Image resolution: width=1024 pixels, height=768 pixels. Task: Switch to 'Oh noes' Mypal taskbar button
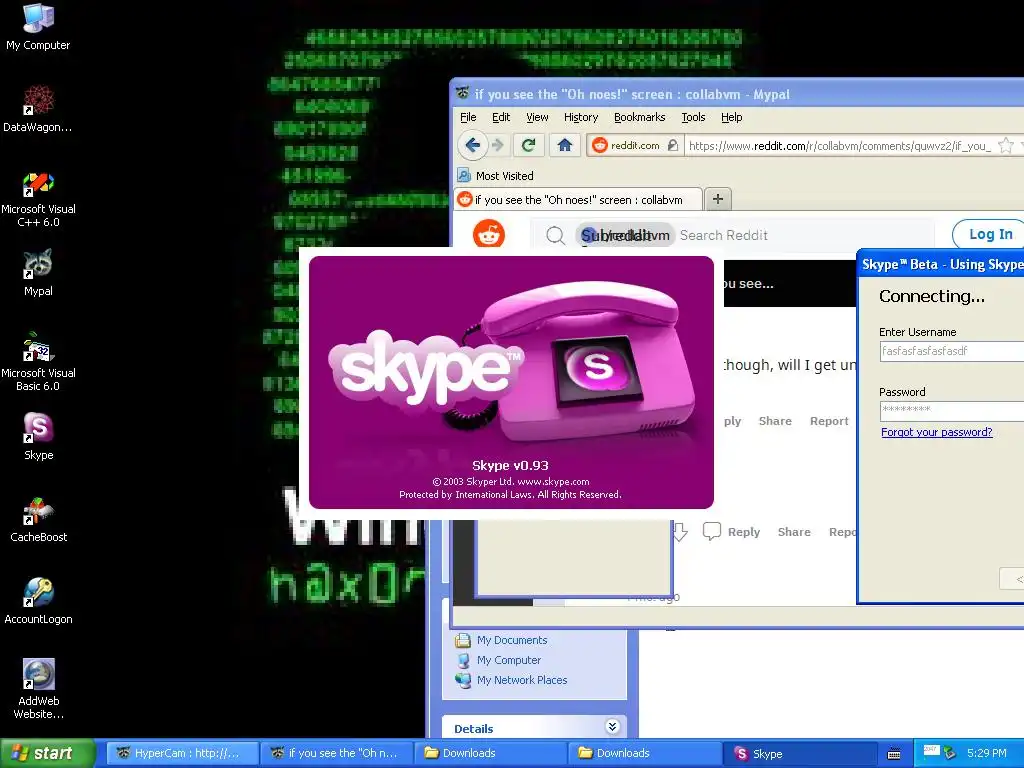[336, 753]
